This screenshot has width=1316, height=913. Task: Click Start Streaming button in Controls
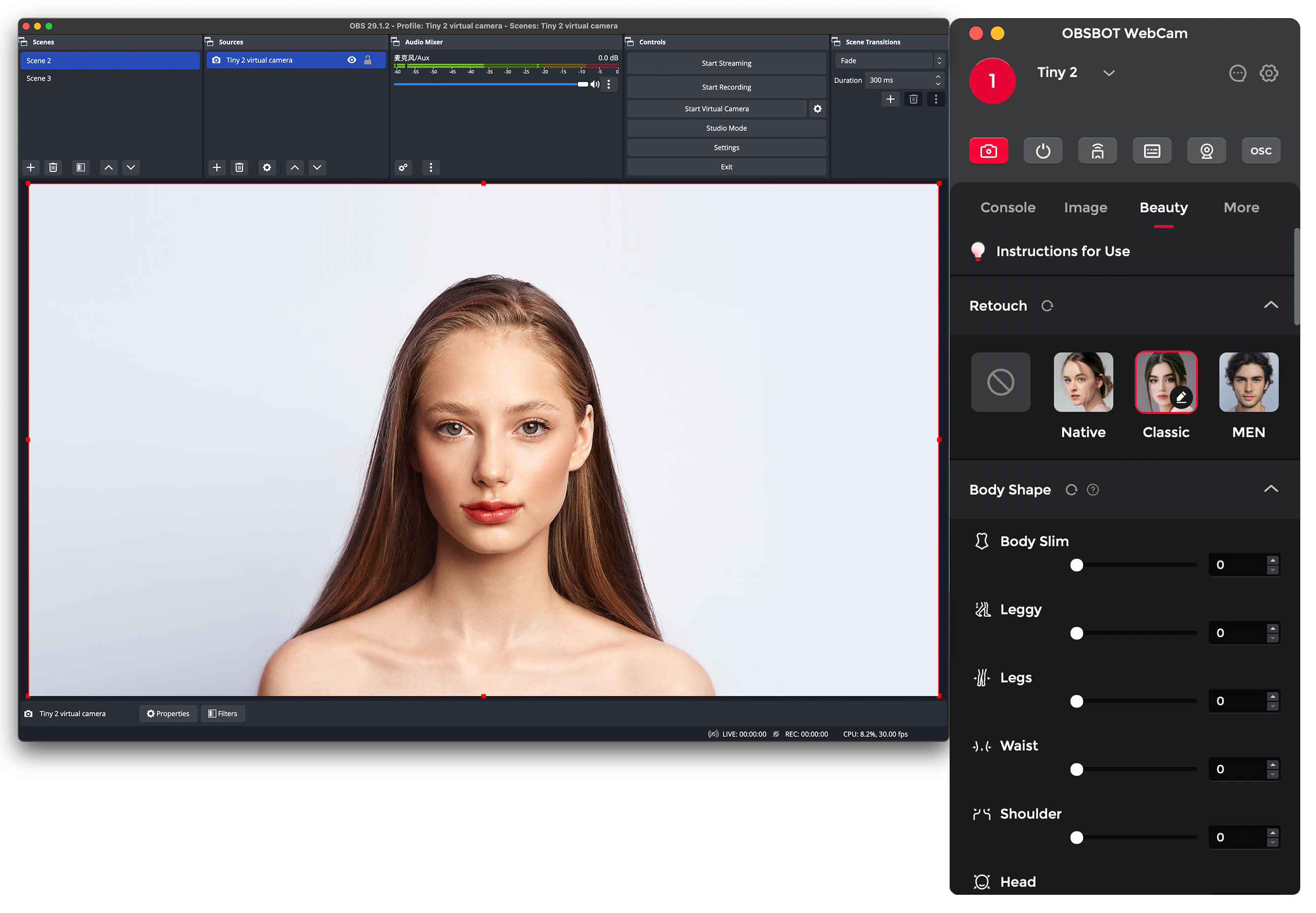[727, 64]
